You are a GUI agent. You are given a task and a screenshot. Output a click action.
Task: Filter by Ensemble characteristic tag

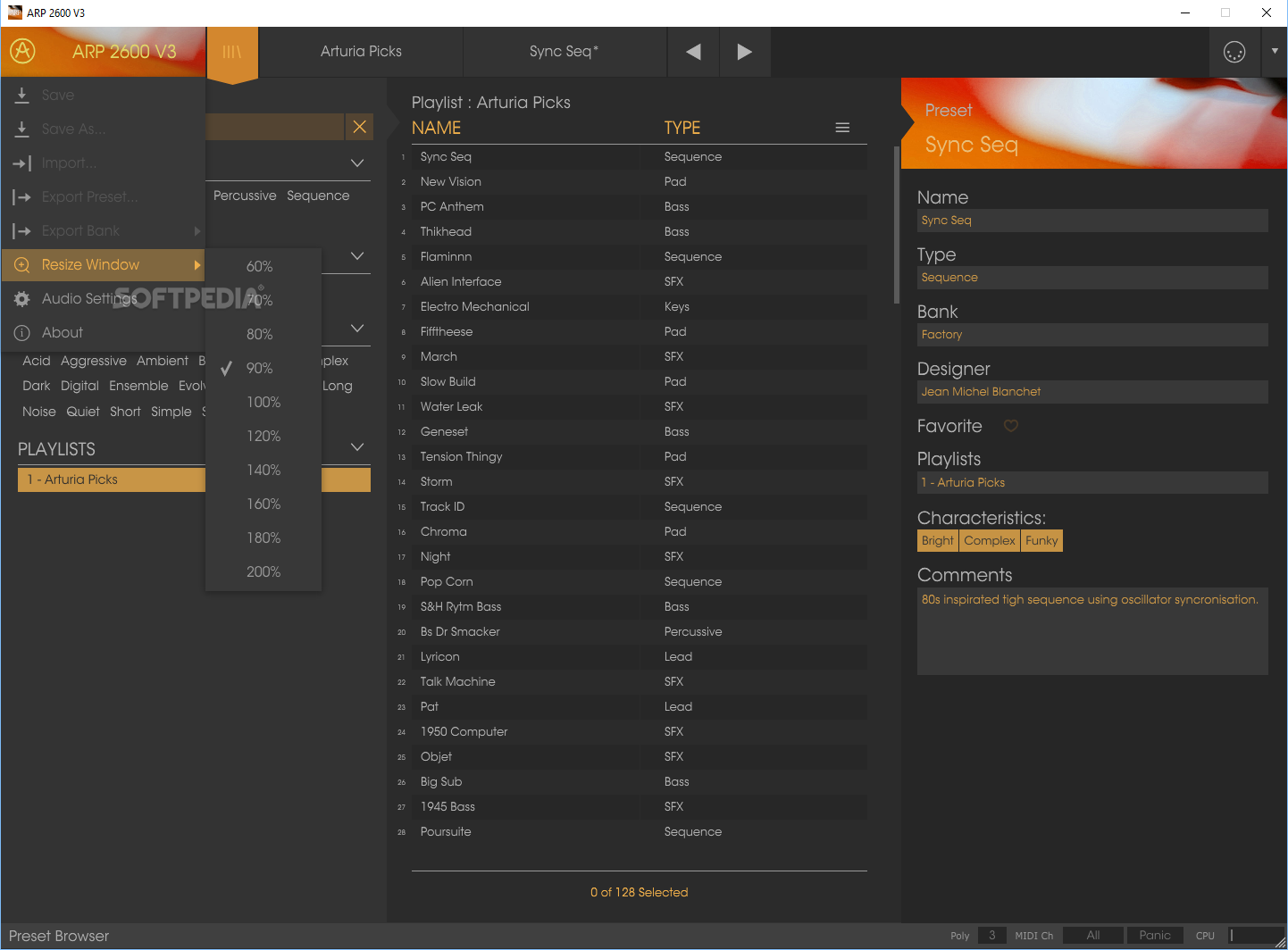pos(138,386)
